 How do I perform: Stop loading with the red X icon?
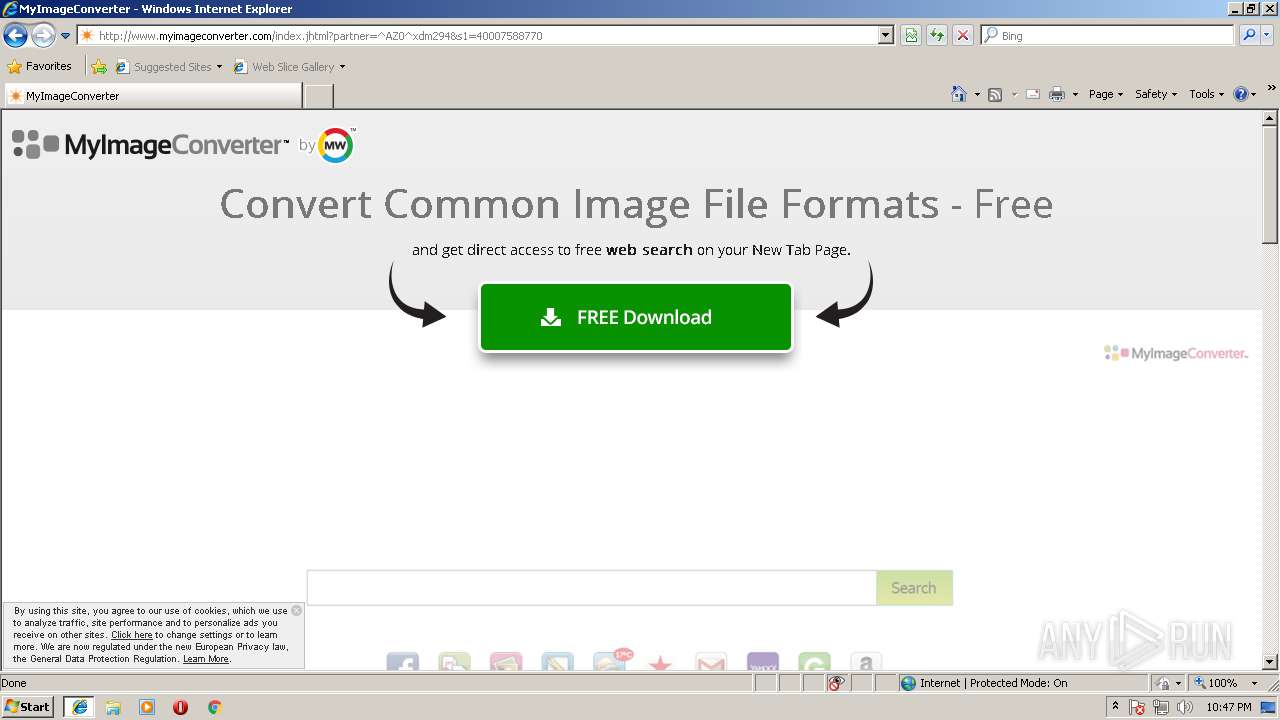(963, 35)
